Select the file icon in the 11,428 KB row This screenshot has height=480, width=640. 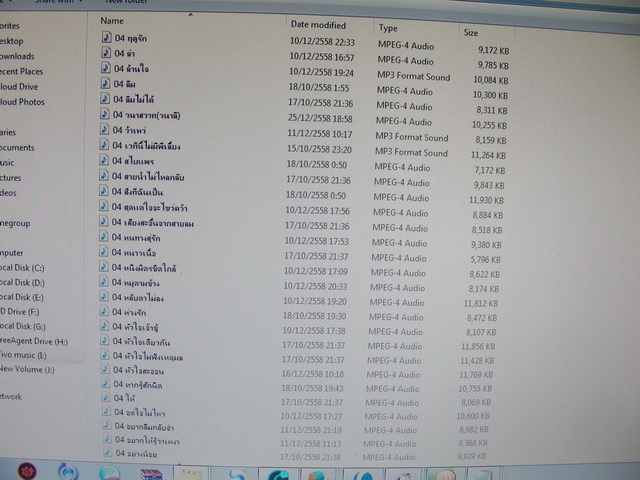[x=106, y=355]
